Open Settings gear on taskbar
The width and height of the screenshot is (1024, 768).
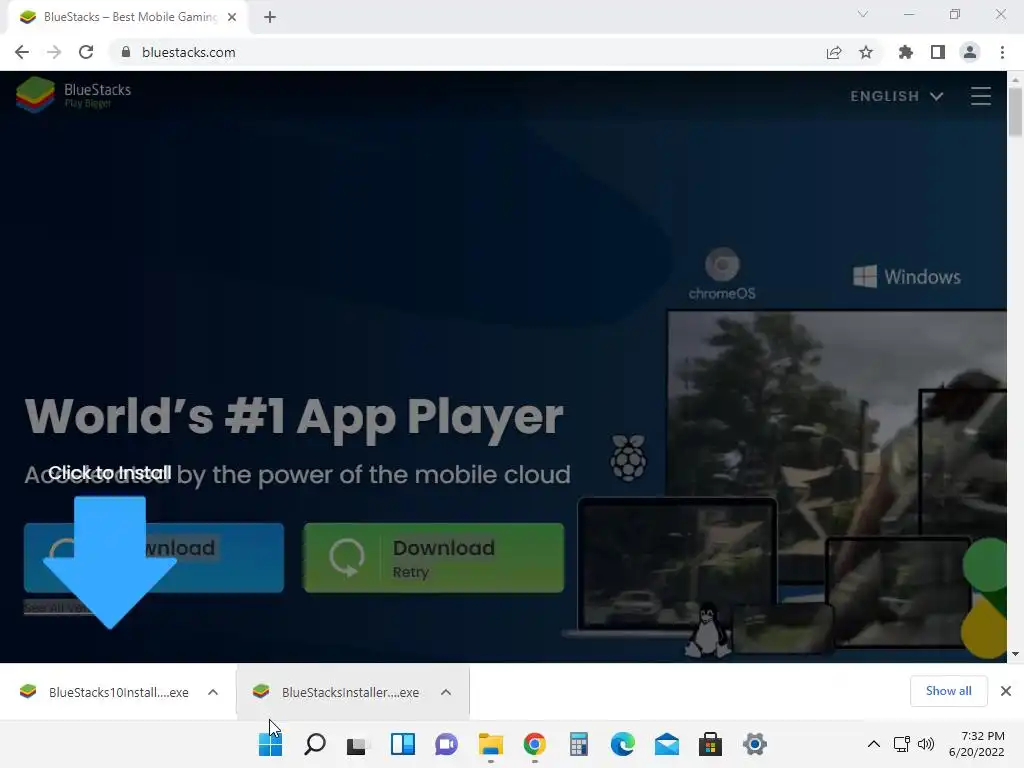click(754, 744)
